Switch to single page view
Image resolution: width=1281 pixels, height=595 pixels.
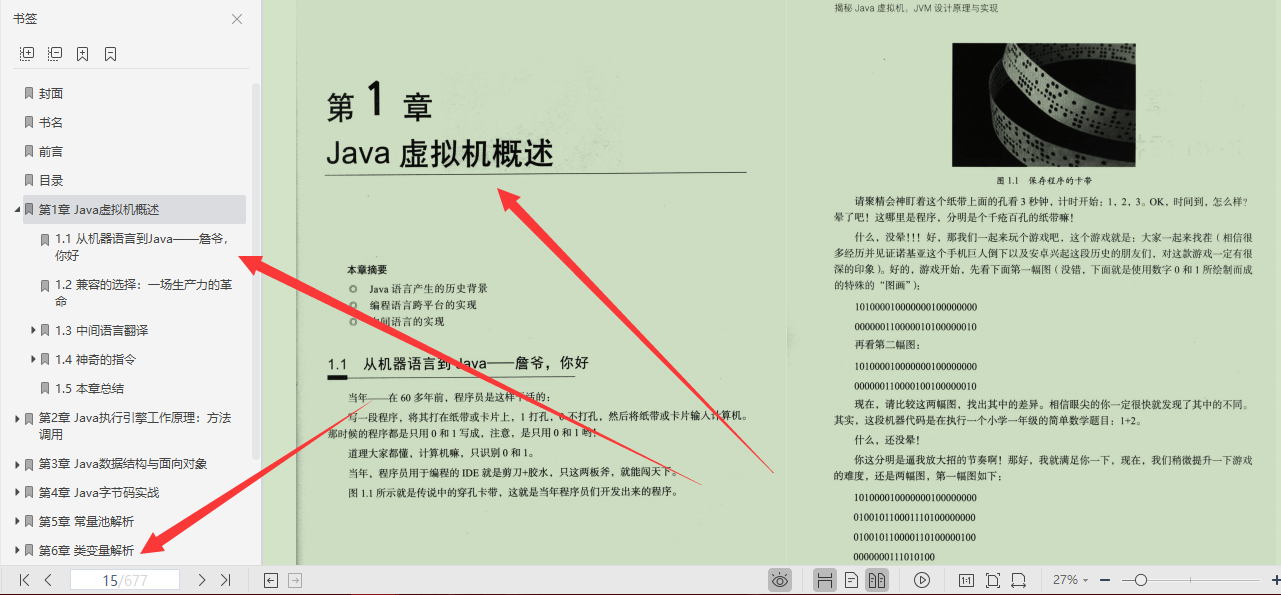tap(851, 580)
